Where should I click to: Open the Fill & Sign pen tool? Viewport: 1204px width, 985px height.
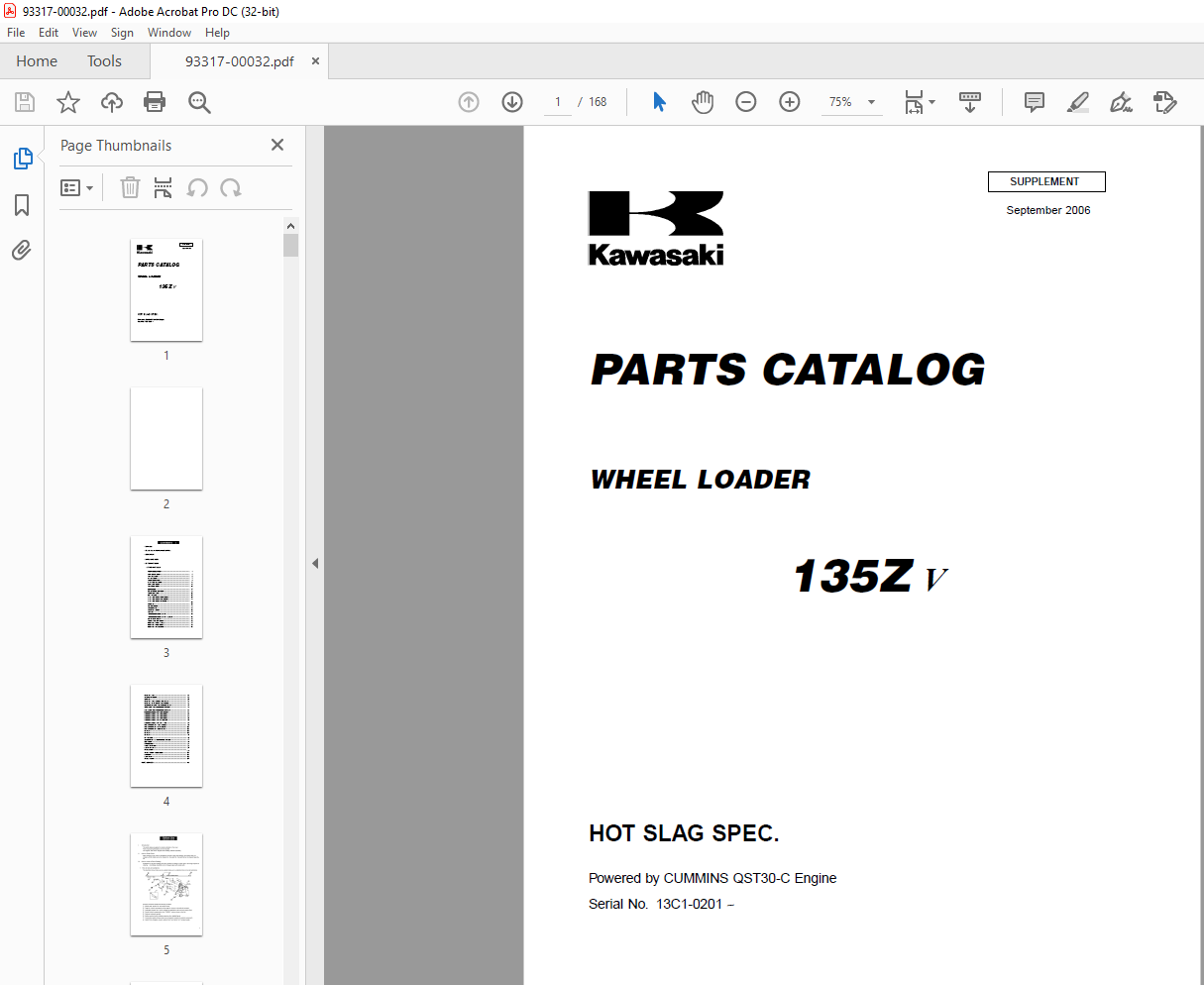(1122, 102)
